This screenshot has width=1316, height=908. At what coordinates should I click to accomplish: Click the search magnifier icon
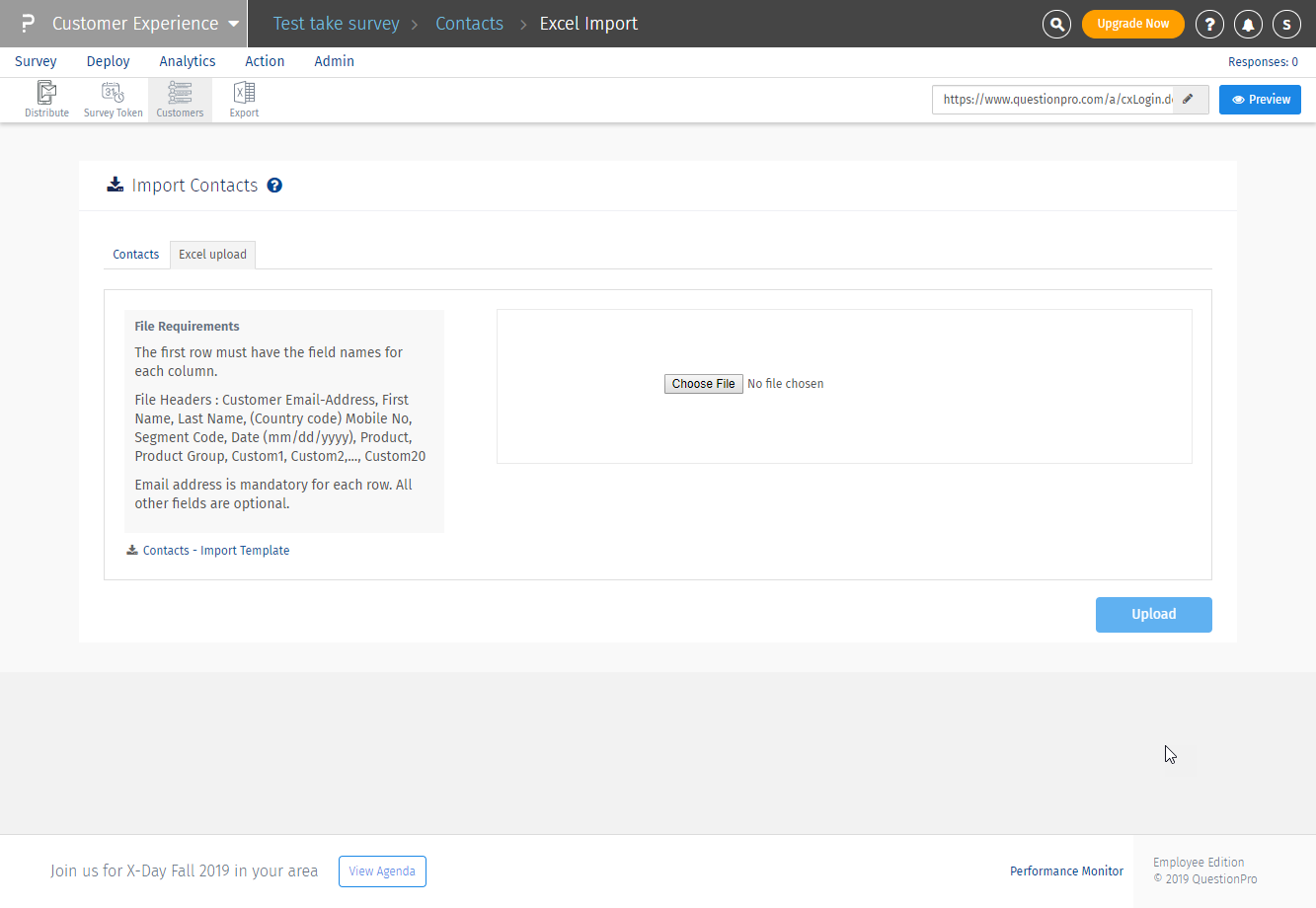coord(1056,24)
